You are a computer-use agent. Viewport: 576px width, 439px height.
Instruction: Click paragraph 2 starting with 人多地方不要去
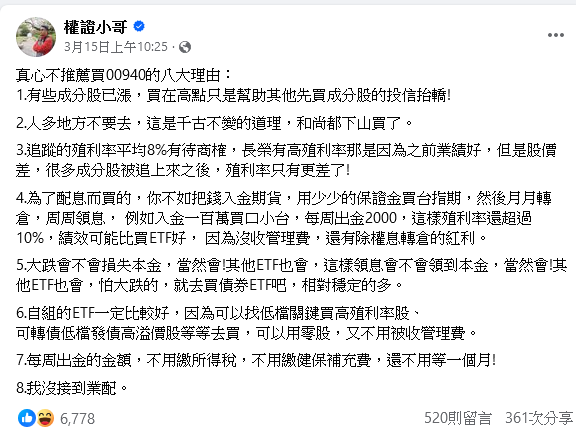coord(215,123)
